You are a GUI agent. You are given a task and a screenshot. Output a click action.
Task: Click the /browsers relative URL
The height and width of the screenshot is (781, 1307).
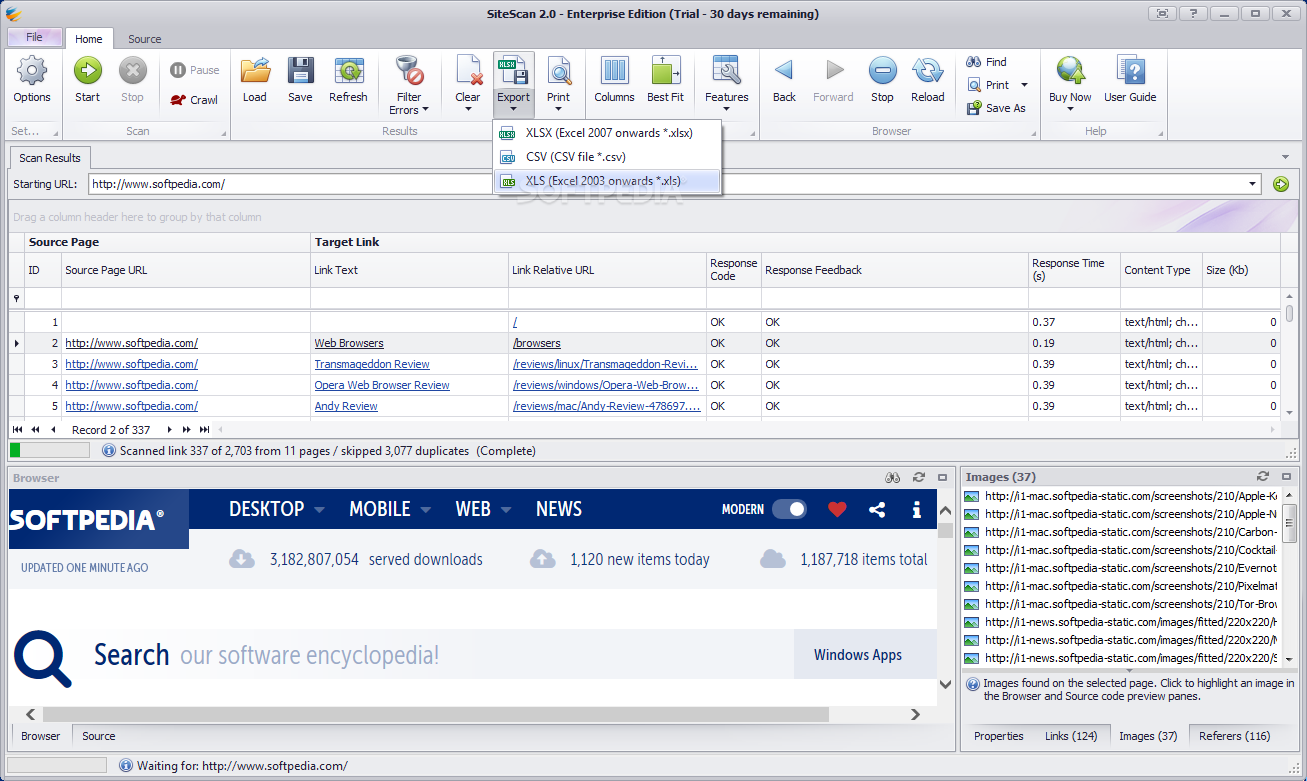tap(537, 343)
